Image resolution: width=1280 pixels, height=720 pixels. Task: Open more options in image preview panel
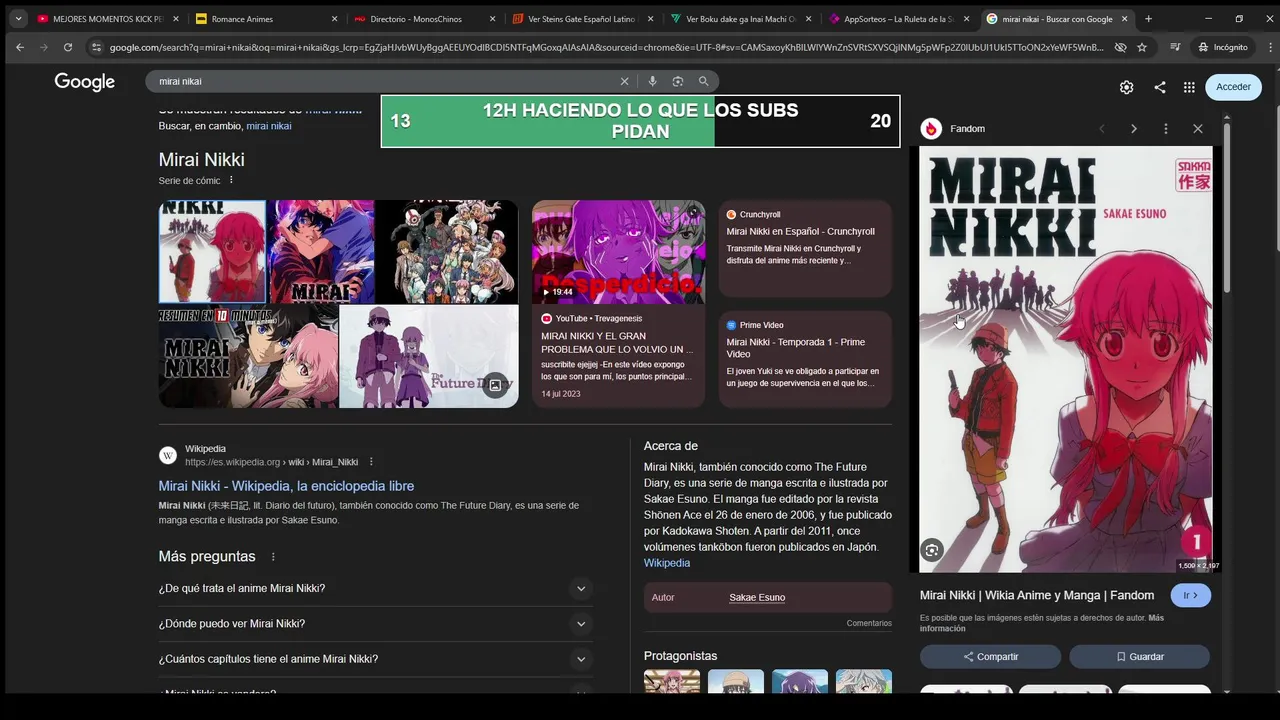(x=1166, y=128)
